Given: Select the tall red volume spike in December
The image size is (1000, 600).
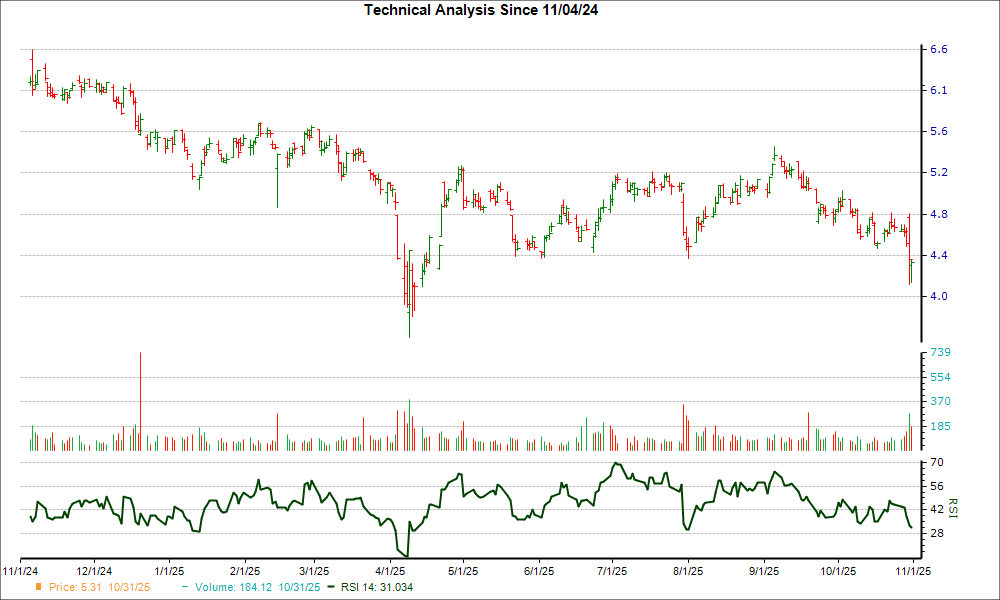Looking at the screenshot, I should (x=140, y=398).
